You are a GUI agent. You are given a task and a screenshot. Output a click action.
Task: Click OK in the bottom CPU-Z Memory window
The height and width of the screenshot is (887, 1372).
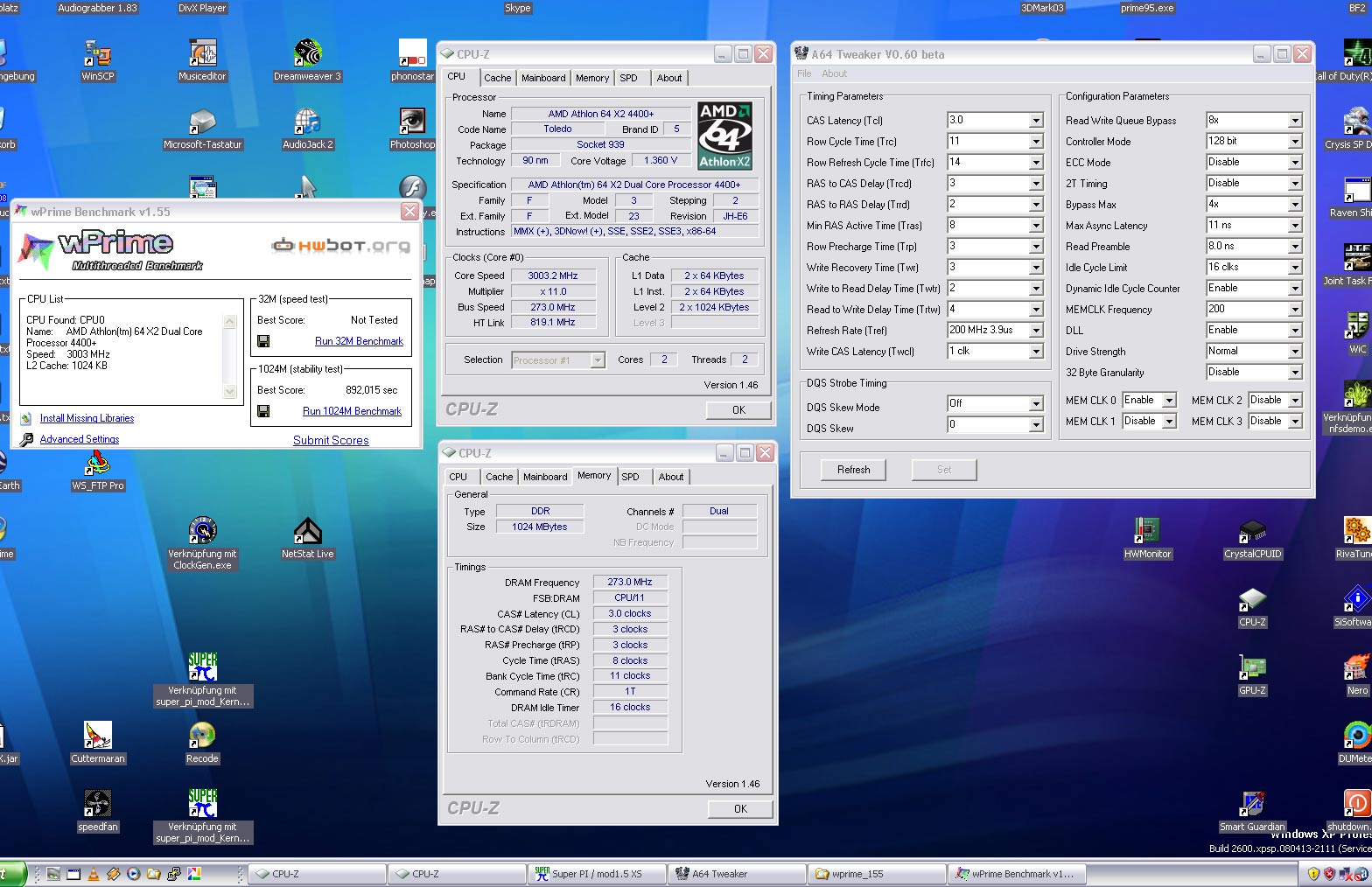click(740, 808)
